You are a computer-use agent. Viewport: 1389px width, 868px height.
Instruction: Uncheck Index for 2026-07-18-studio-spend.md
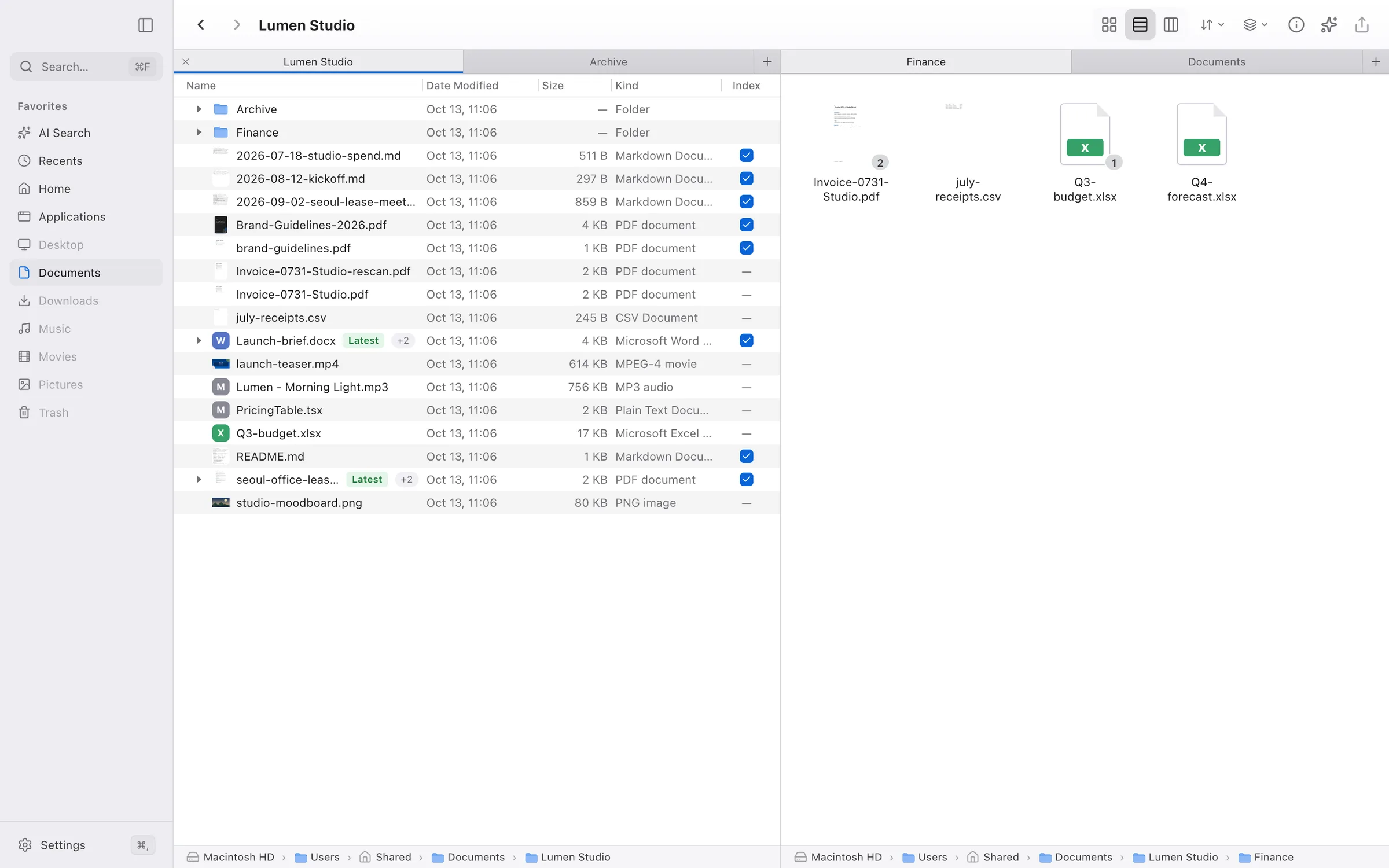pos(746,156)
